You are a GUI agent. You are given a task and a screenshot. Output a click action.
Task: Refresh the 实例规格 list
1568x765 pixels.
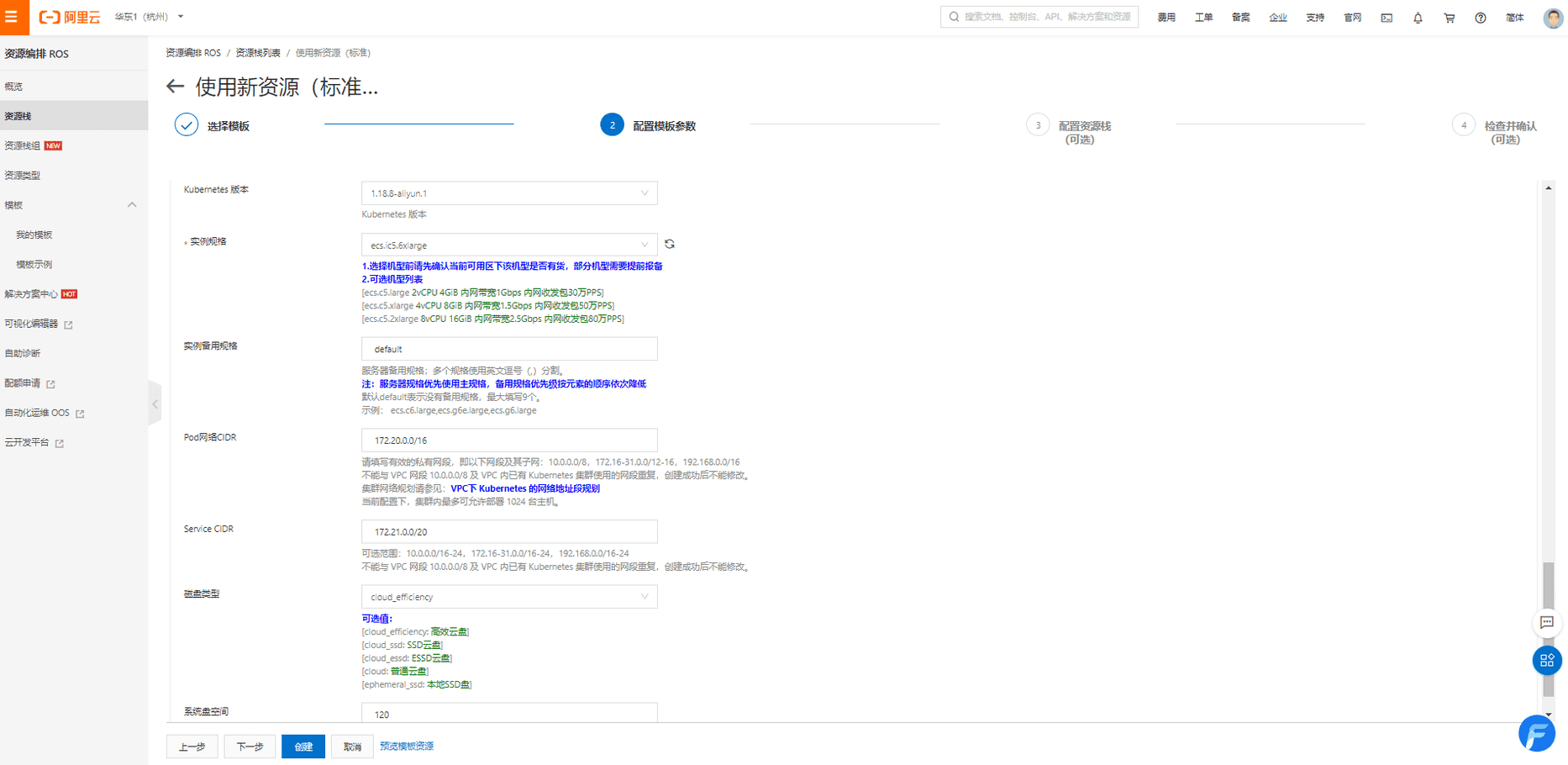coord(670,245)
